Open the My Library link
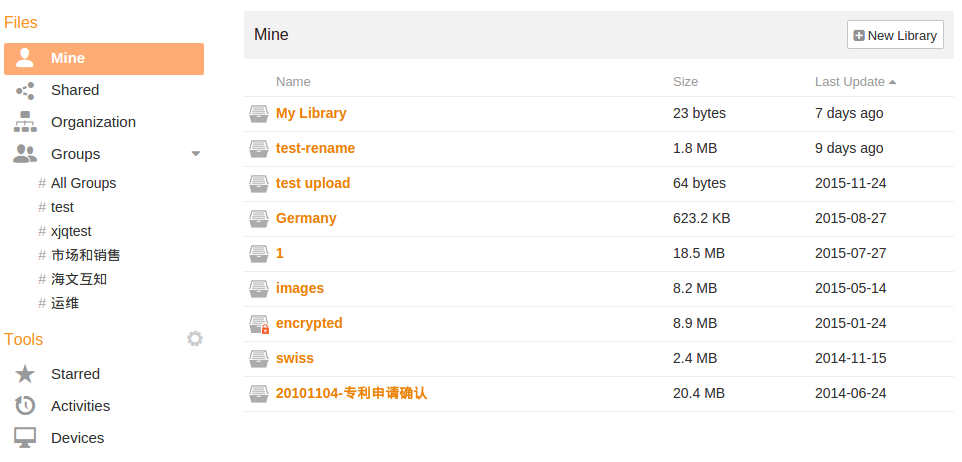 coord(311,113)
